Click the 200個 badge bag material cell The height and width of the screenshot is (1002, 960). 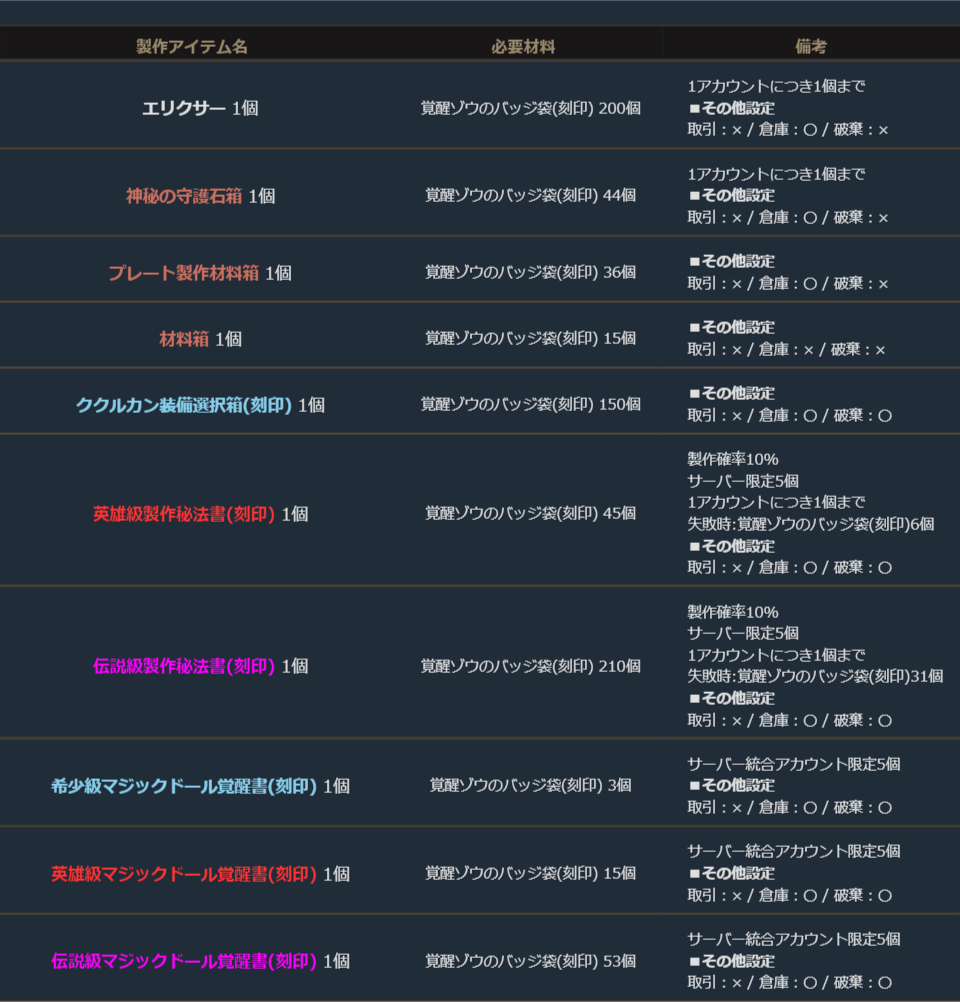coord(530,108)
